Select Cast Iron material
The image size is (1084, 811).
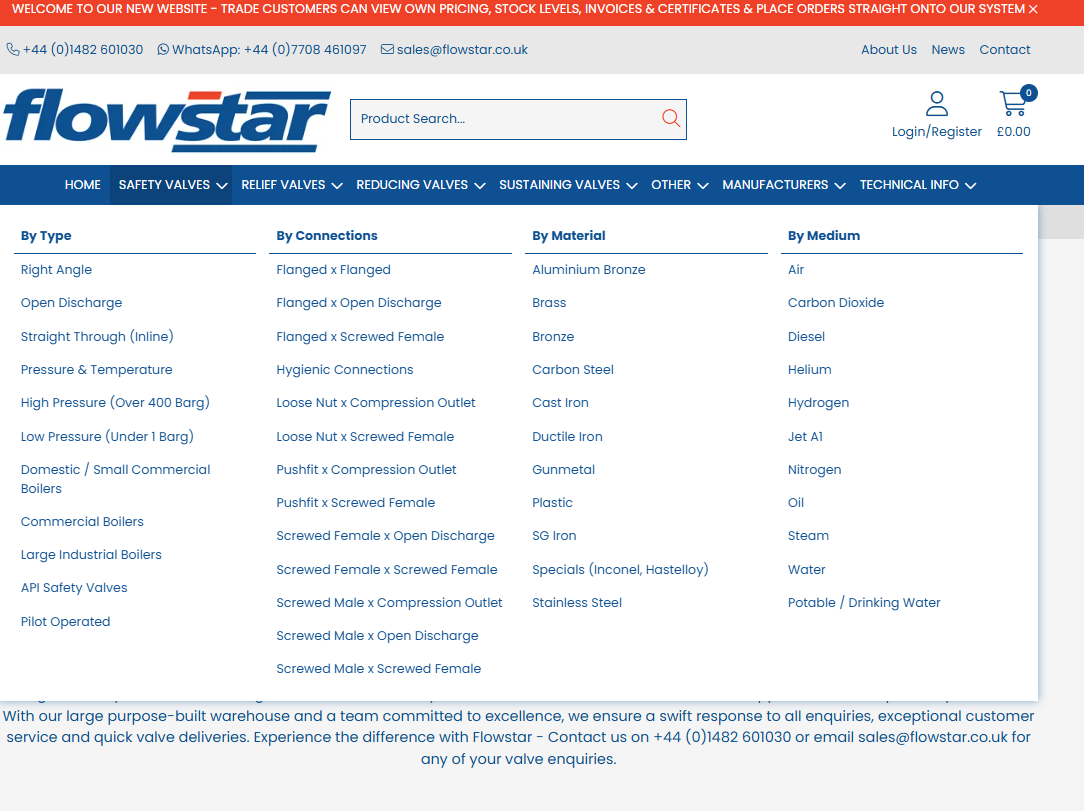(x=561, y=403)
